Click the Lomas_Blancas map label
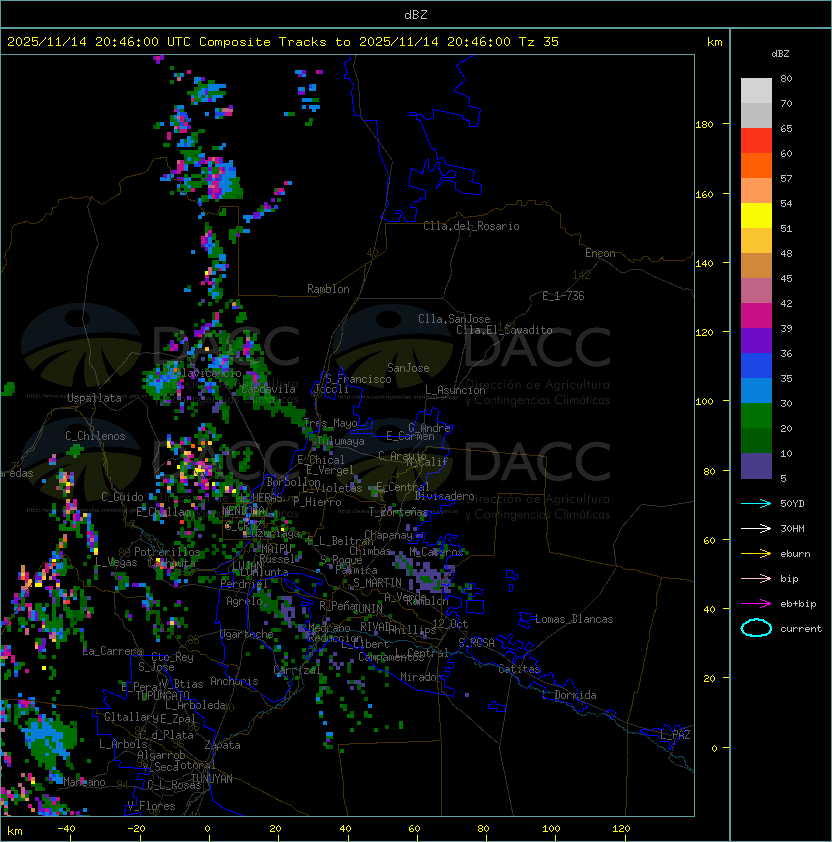This screenshot has width=832, height=842. pyautogui.click(x=574, y=619)
